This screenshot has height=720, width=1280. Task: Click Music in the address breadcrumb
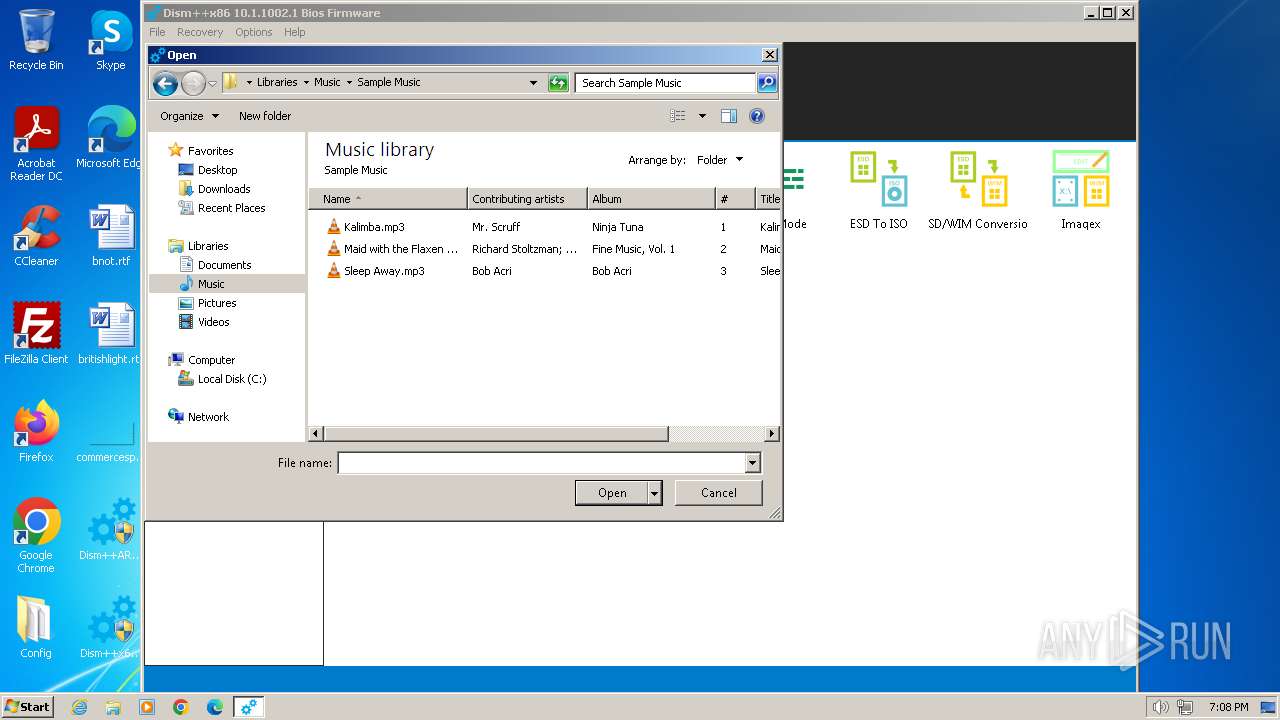coord(327,82)
